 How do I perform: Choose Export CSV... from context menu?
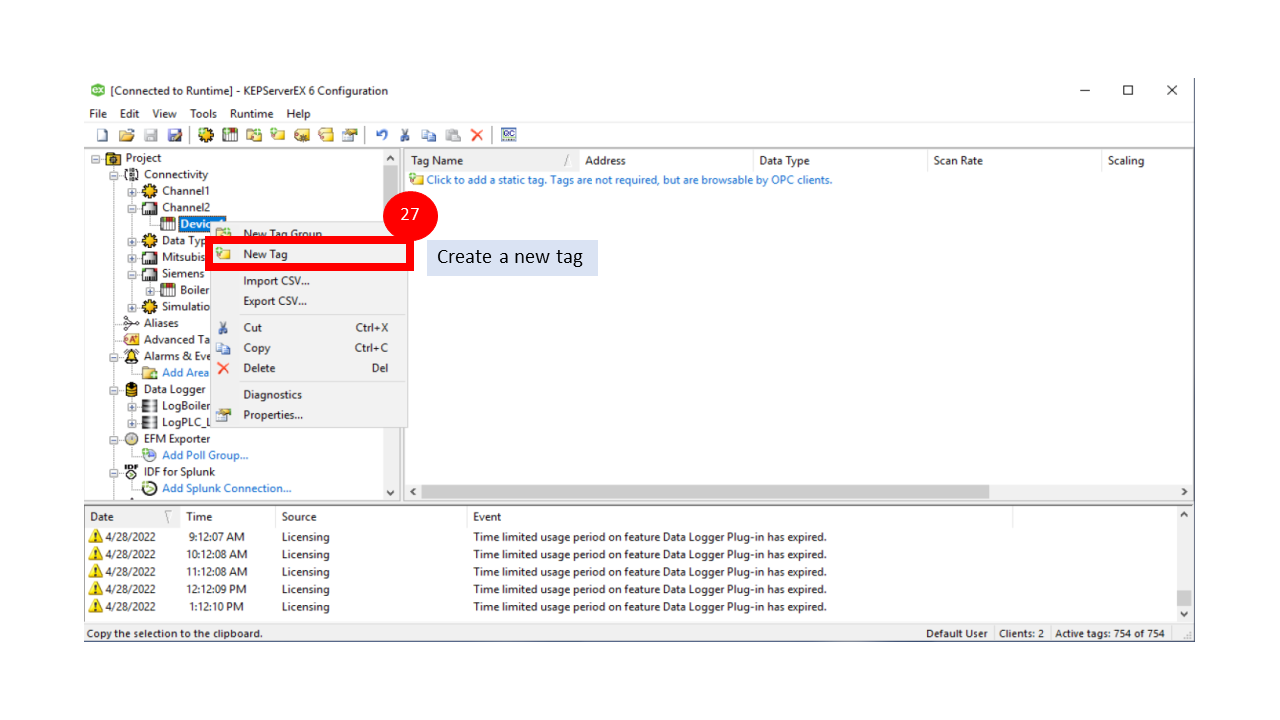click(x=309, y=301)
